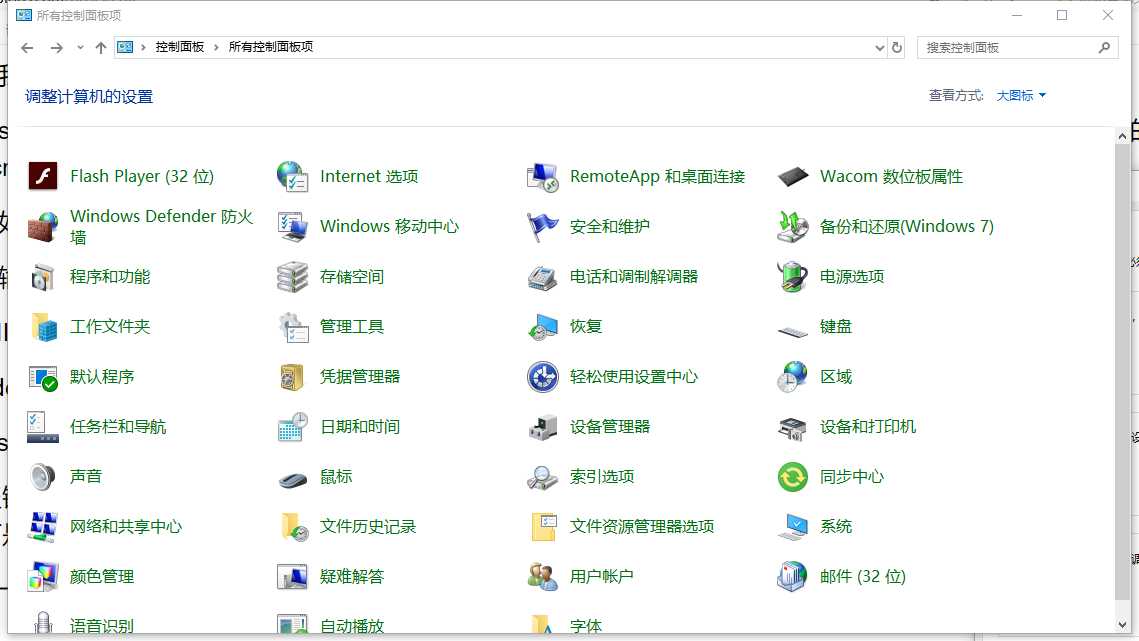Go forward with the forward arrow
The height and width of the screenshot is (641, 1139).
click(x=57, y=47)
